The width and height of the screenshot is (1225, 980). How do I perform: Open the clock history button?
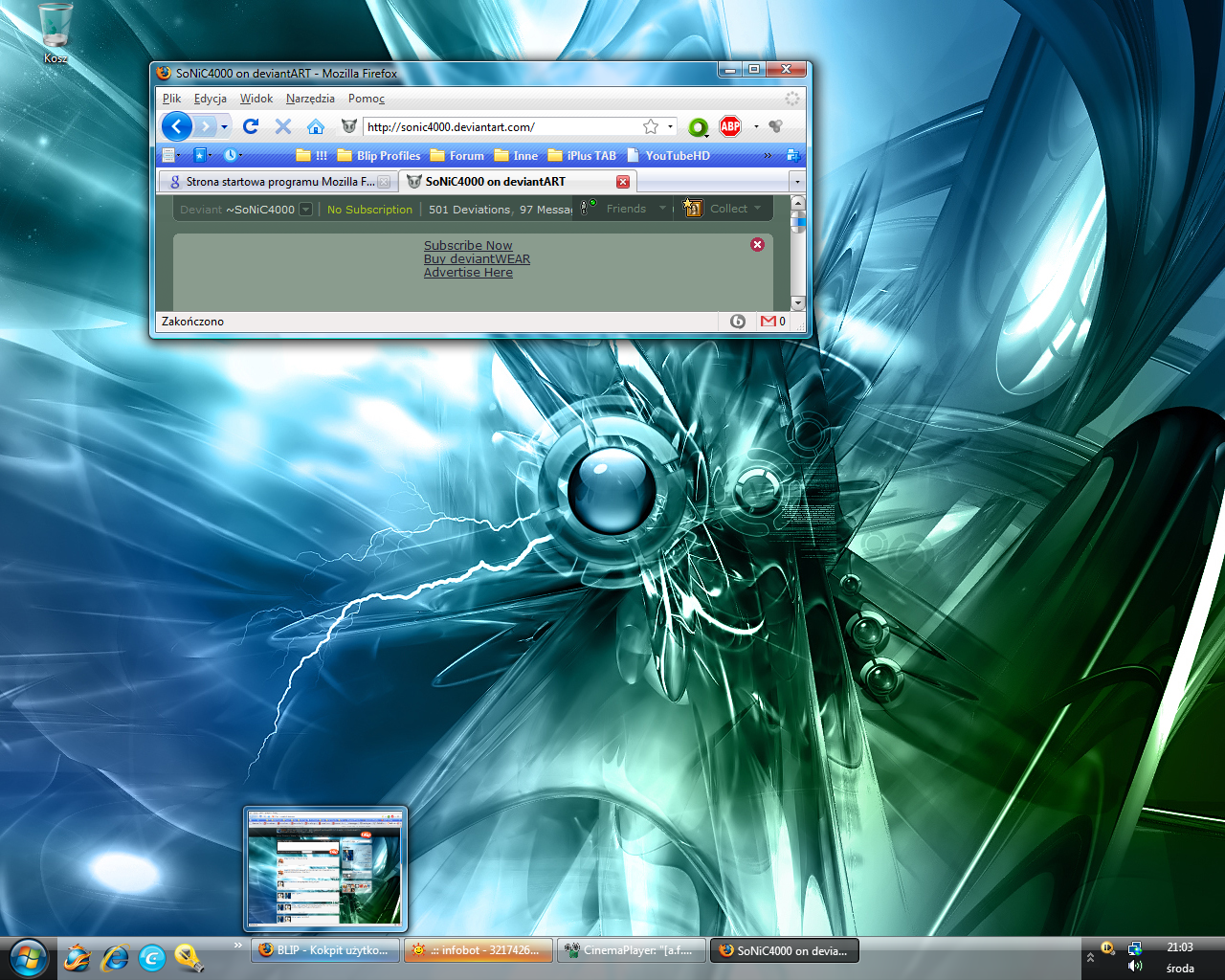pos(231,155)
